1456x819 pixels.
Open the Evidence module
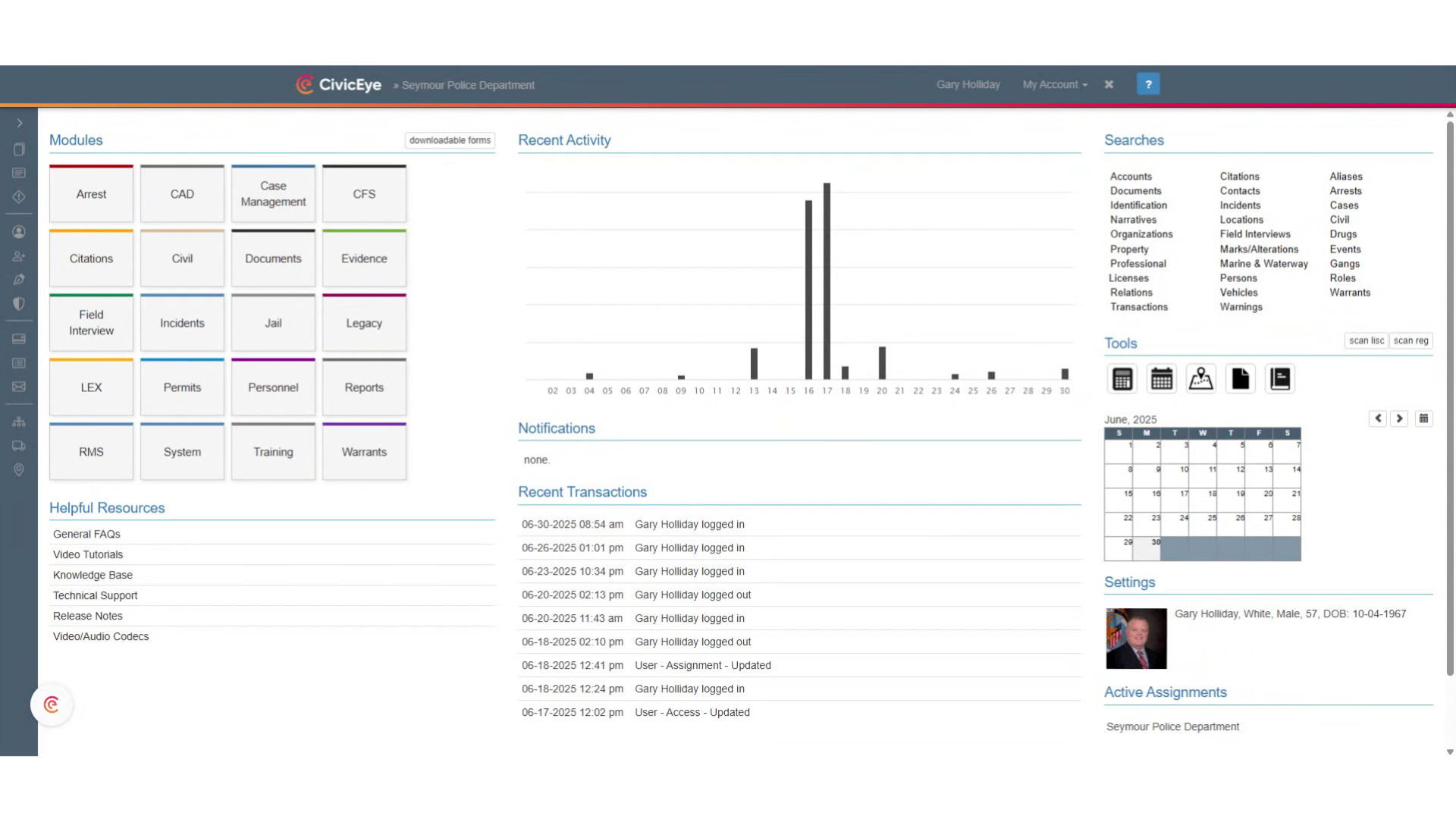pyautogui.click(x=364, y=259)
